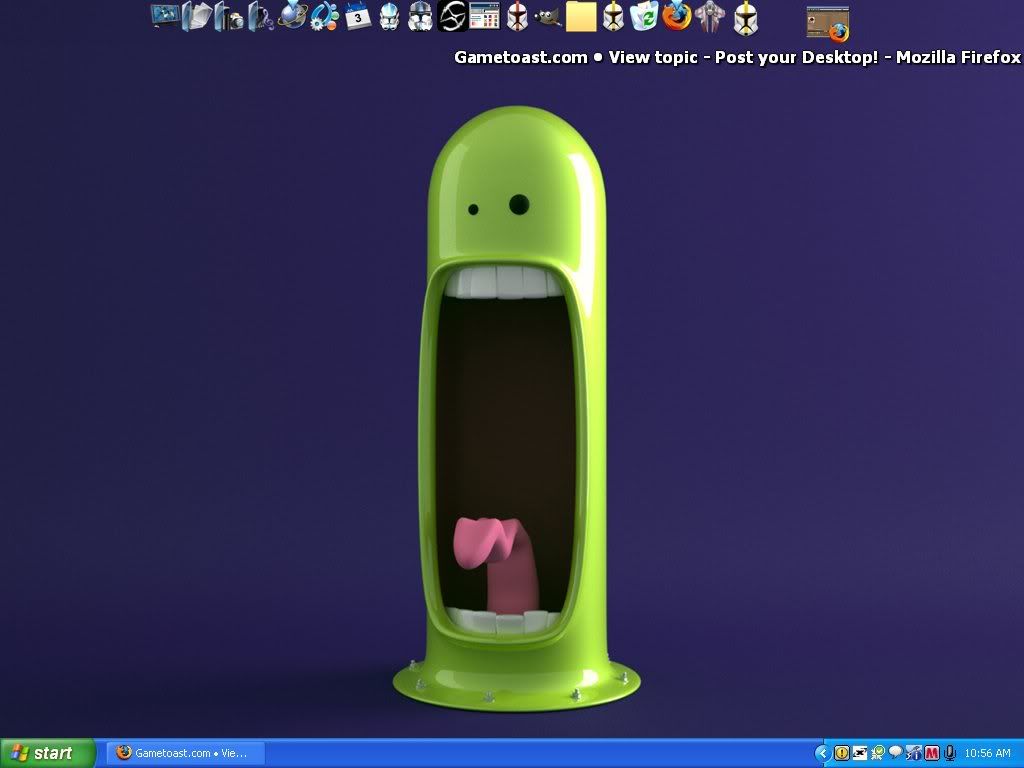
Task: Open the calendar icon showing 3
Action: (x=357, y=16)
